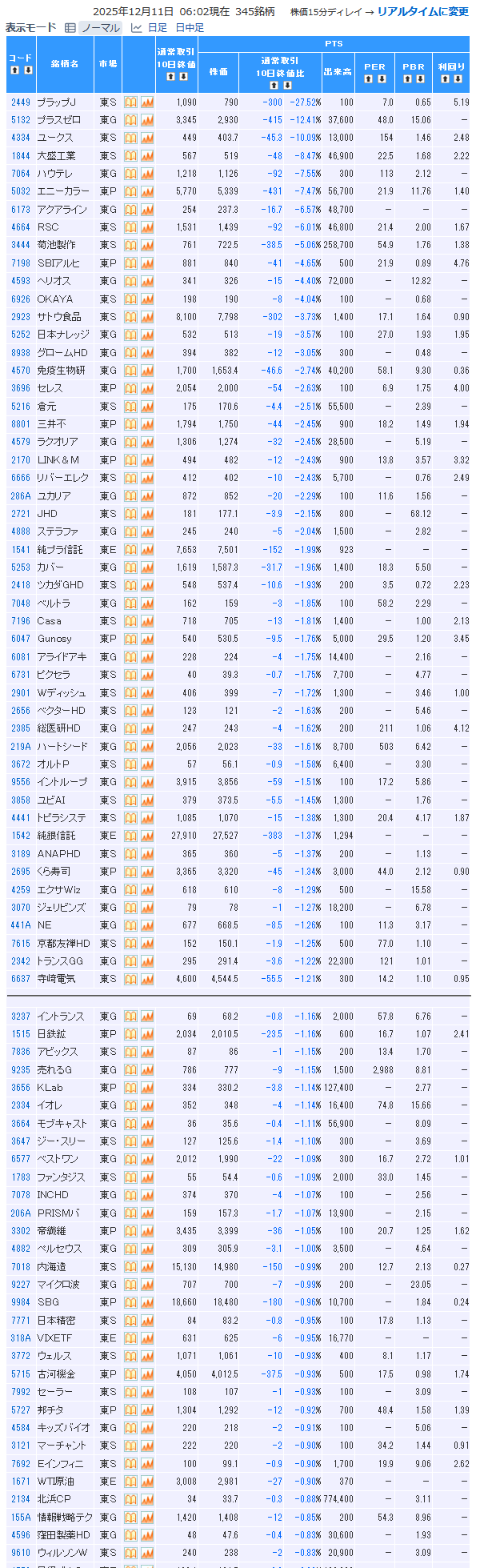Open stock code 9984 link
The image size is (480, 1568).
(21, 1302)
